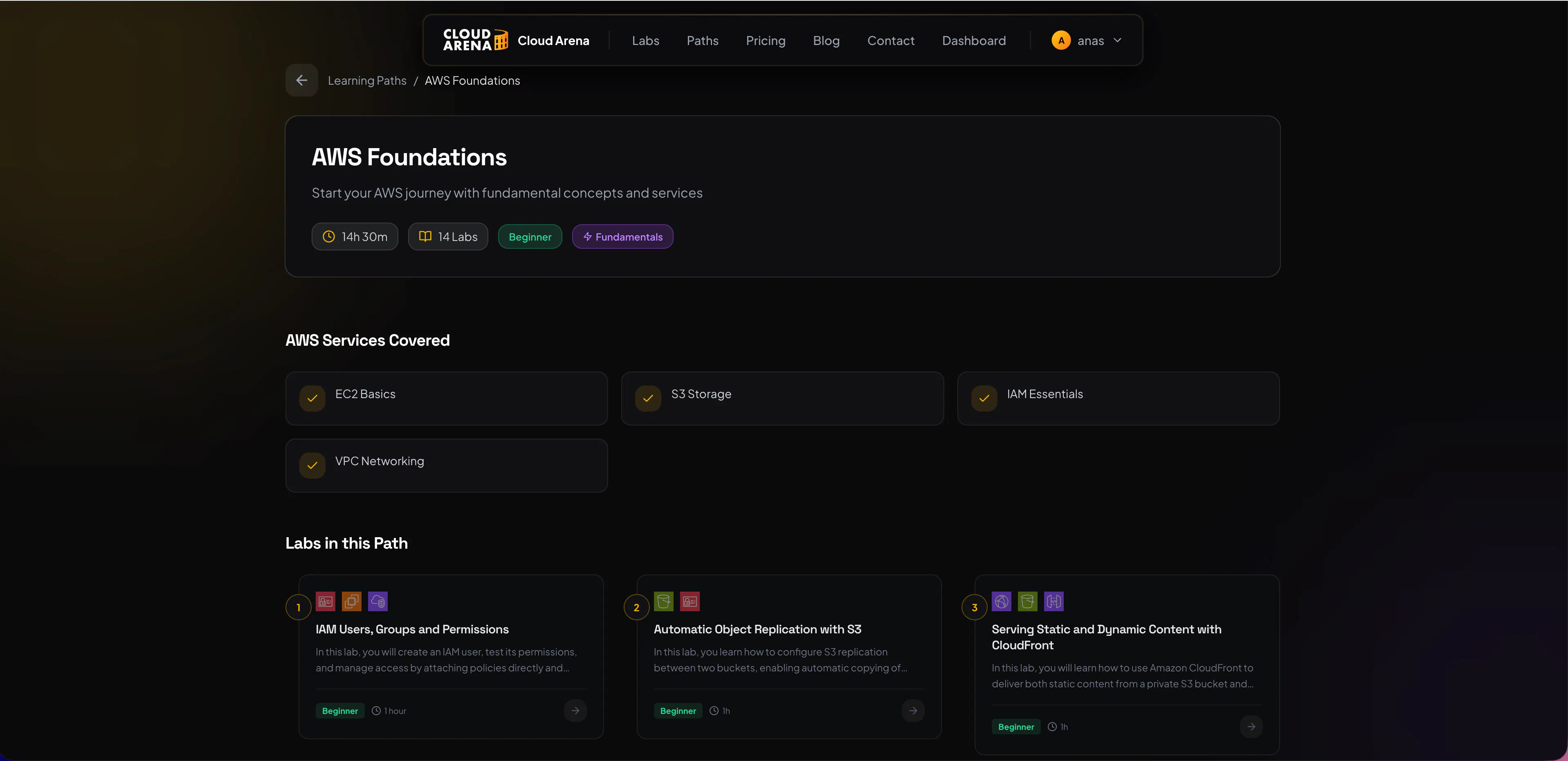
Task: Click the Fundamentals category badge
Action: point(623,237)
